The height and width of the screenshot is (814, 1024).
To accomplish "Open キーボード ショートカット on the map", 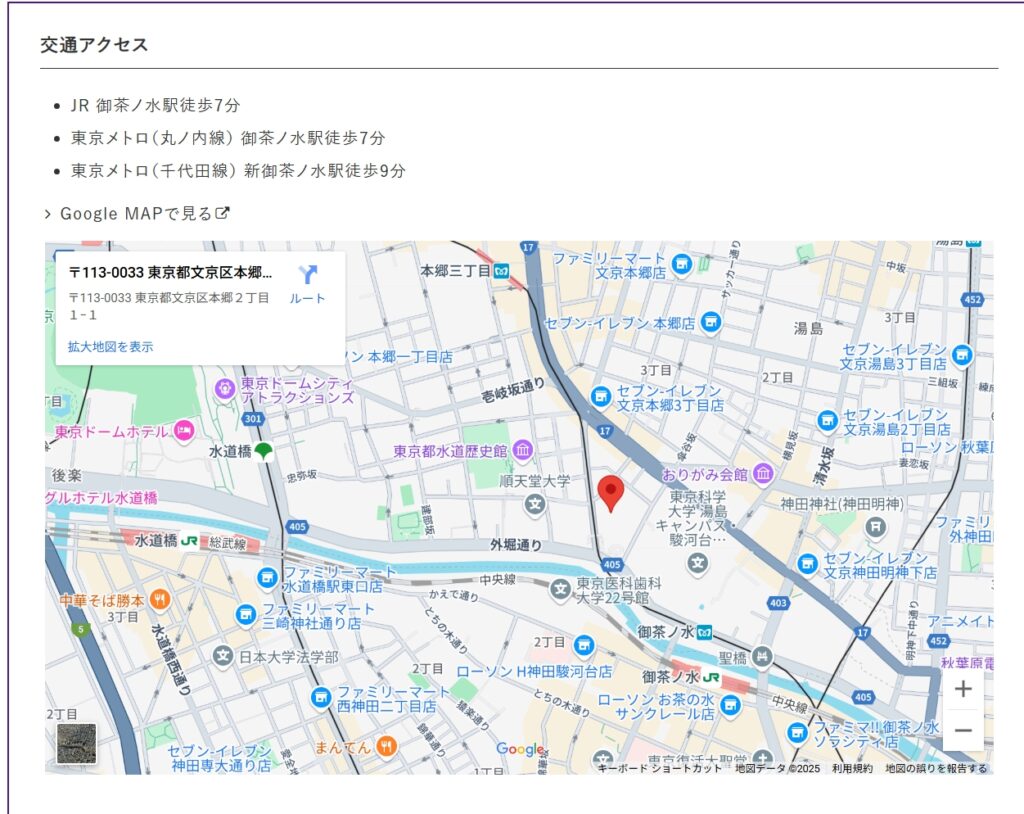I will coord(660,768).
